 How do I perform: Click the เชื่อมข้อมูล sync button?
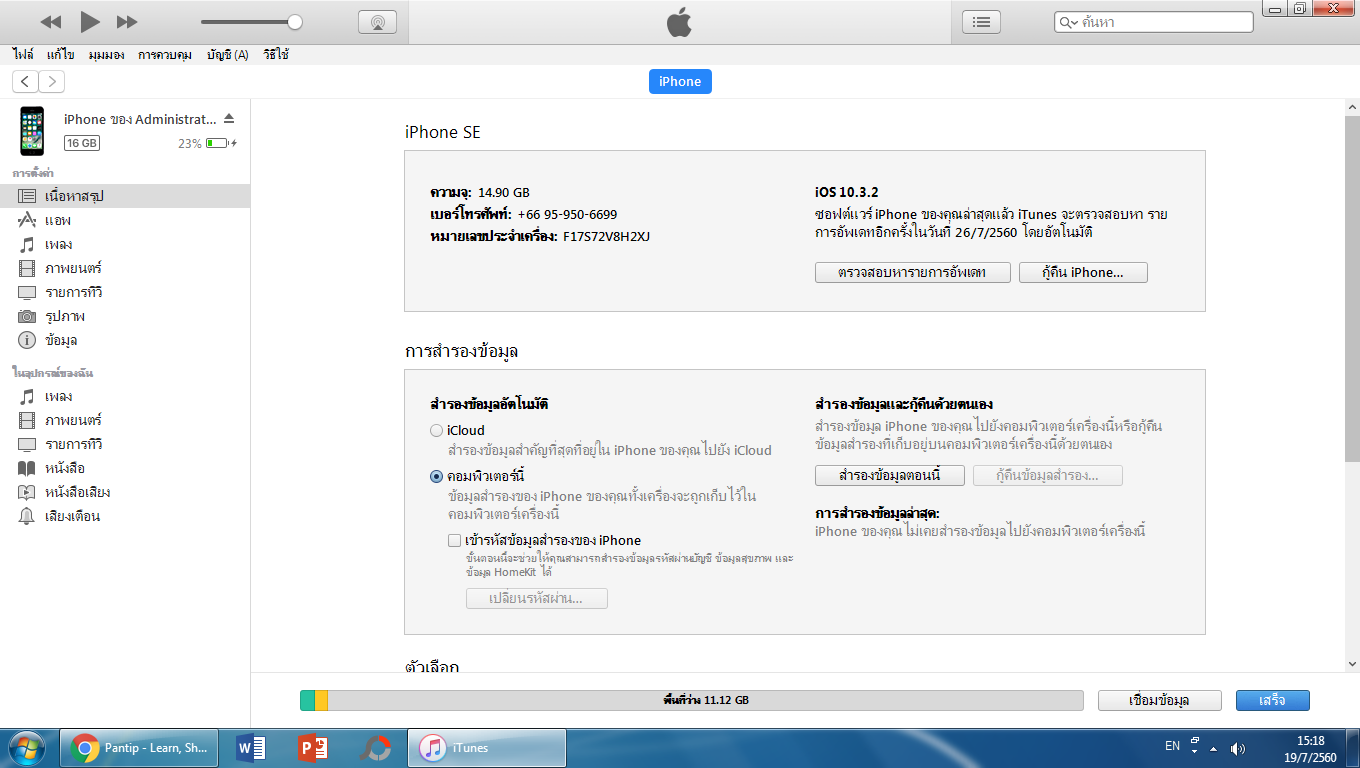[1159, 700]
